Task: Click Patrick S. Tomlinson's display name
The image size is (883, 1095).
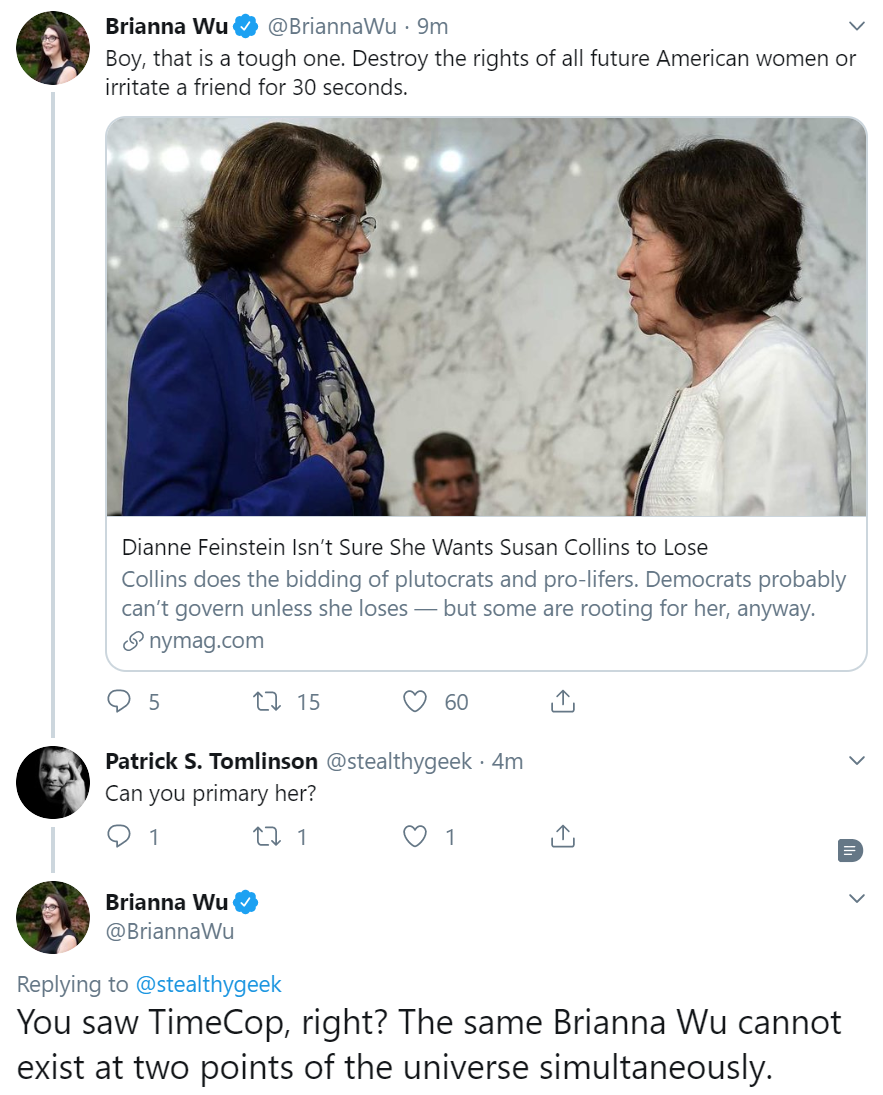Action: tap(212, 761)
